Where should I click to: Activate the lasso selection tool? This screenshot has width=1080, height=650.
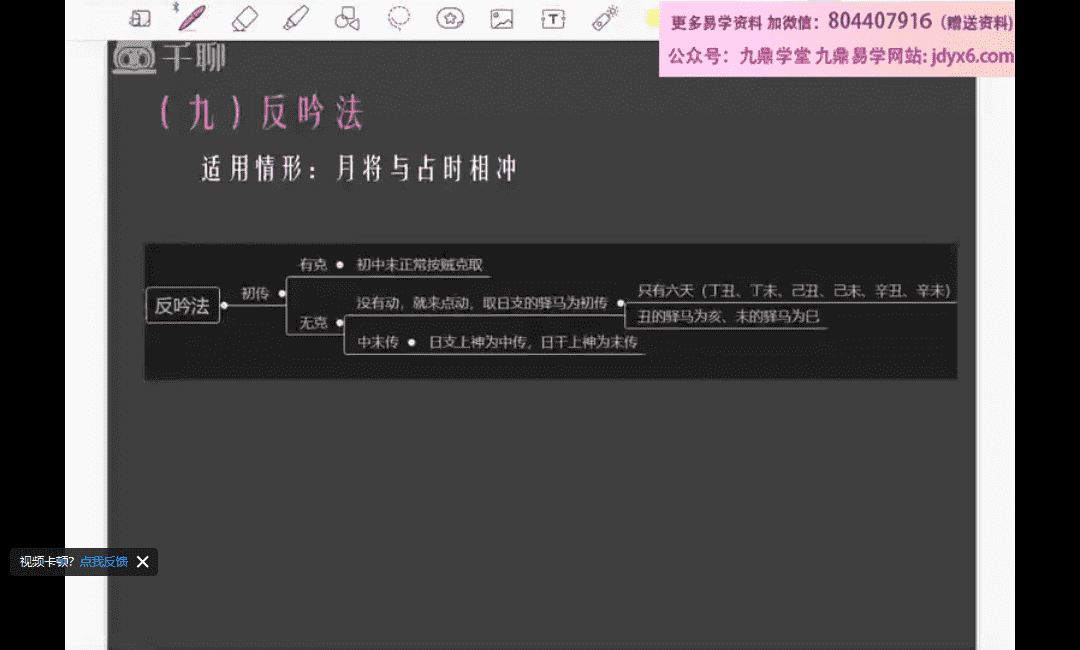pyautogui.click(x=399, y=18)
